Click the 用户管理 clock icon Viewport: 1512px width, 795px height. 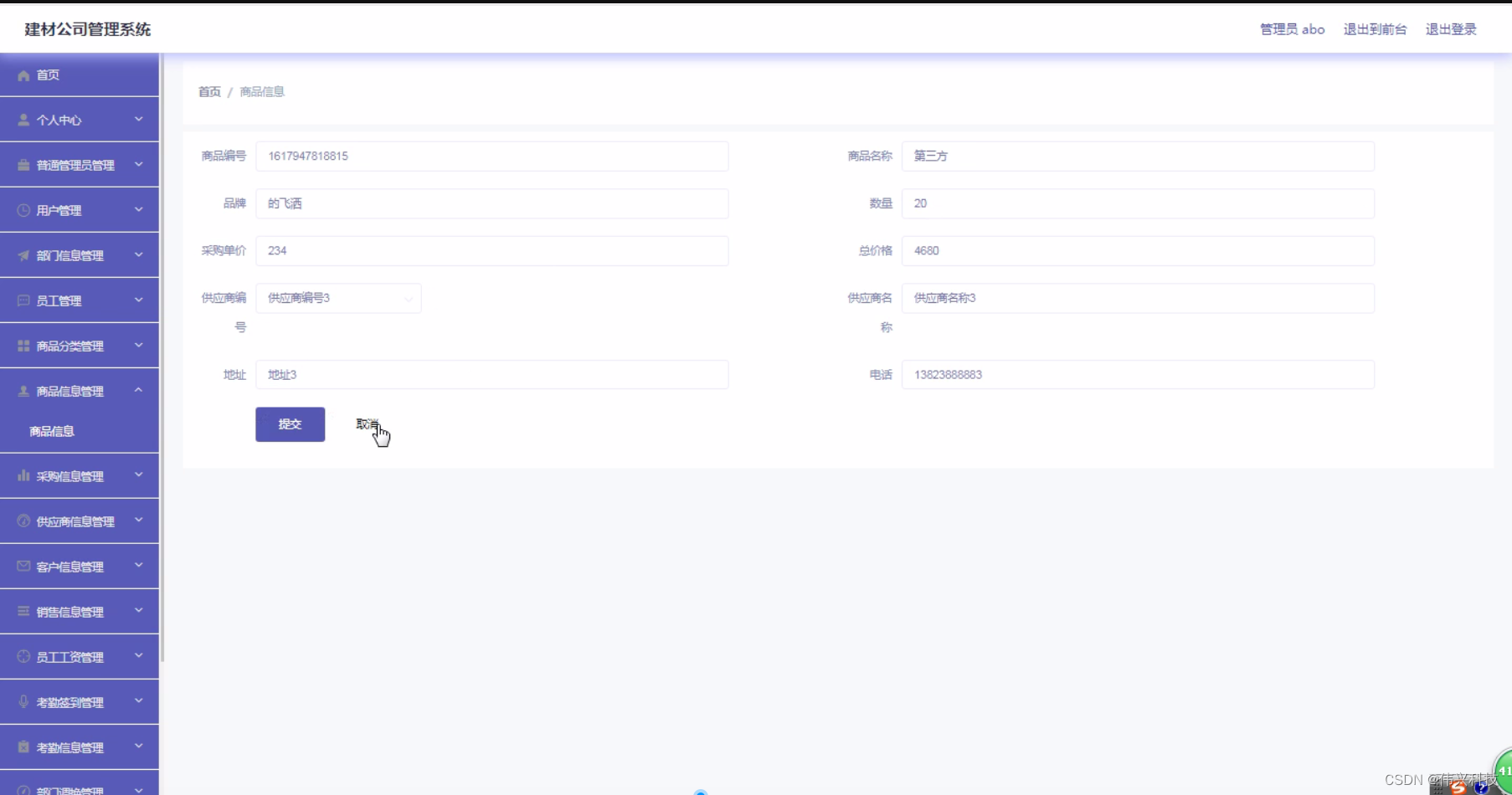(x=22, y=210)
